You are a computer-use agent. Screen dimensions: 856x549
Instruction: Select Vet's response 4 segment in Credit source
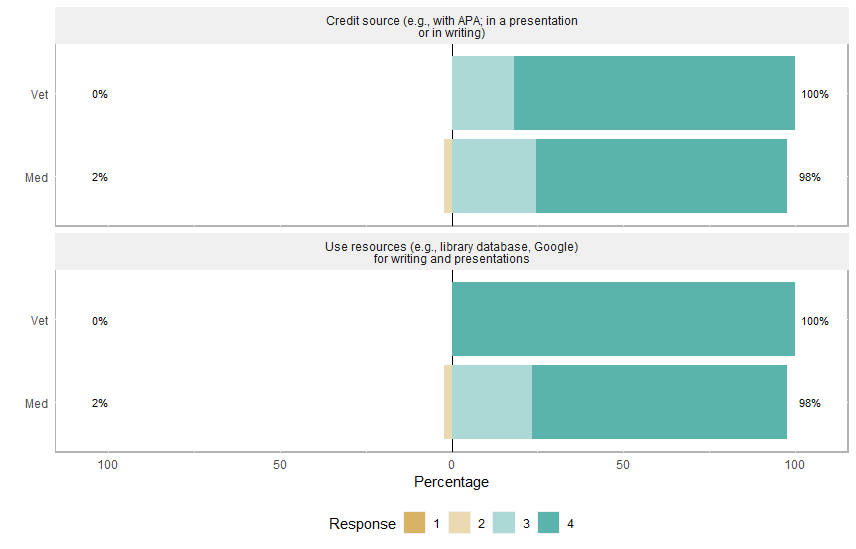(654, 93)
